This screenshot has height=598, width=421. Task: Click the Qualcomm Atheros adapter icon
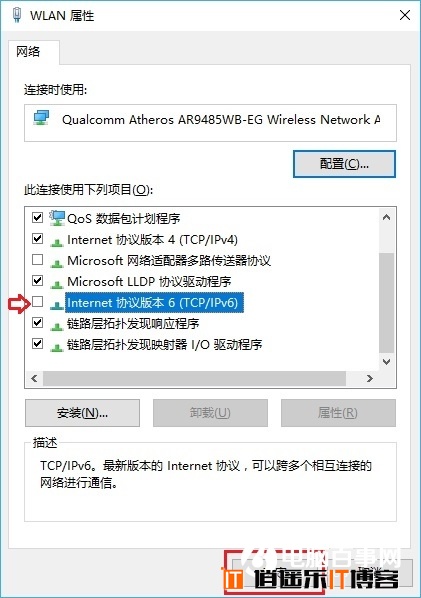[x=41, y=118]
